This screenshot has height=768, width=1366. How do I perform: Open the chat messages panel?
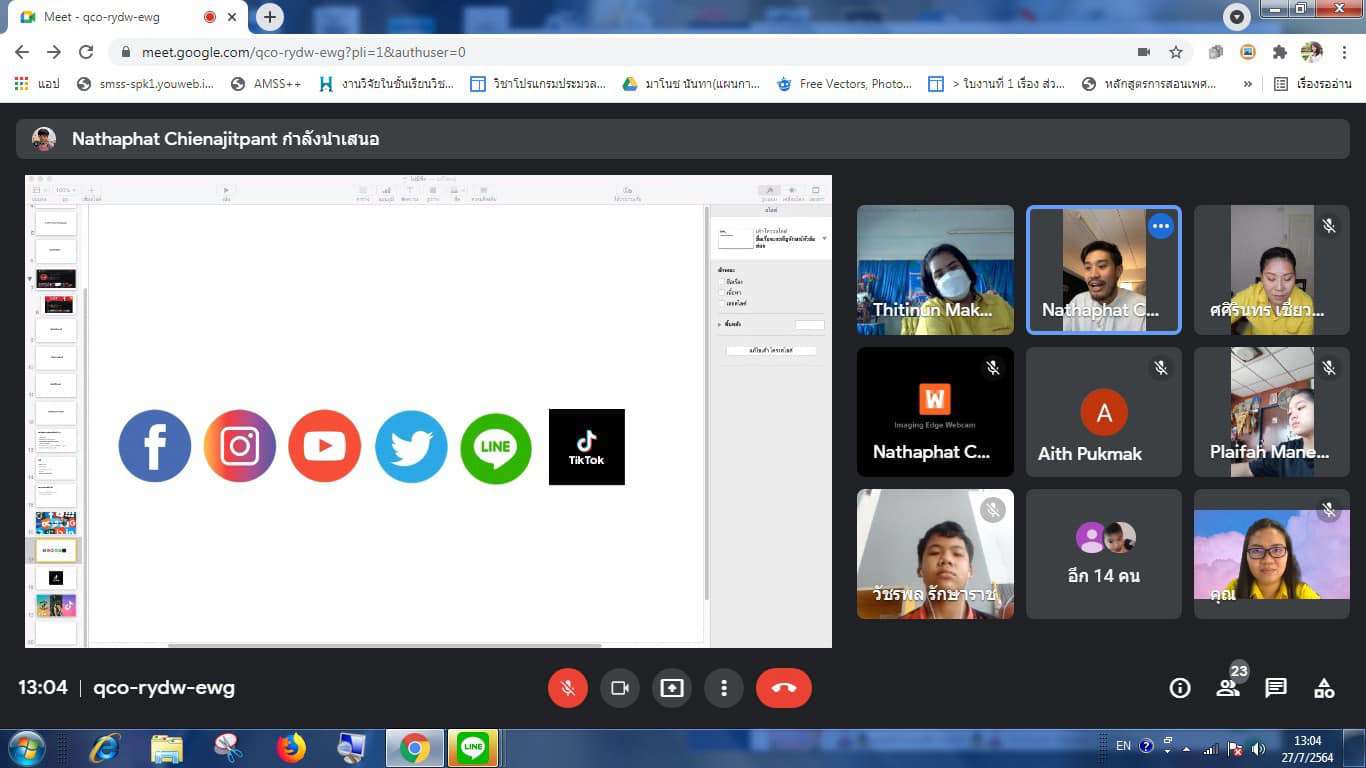1276,688
